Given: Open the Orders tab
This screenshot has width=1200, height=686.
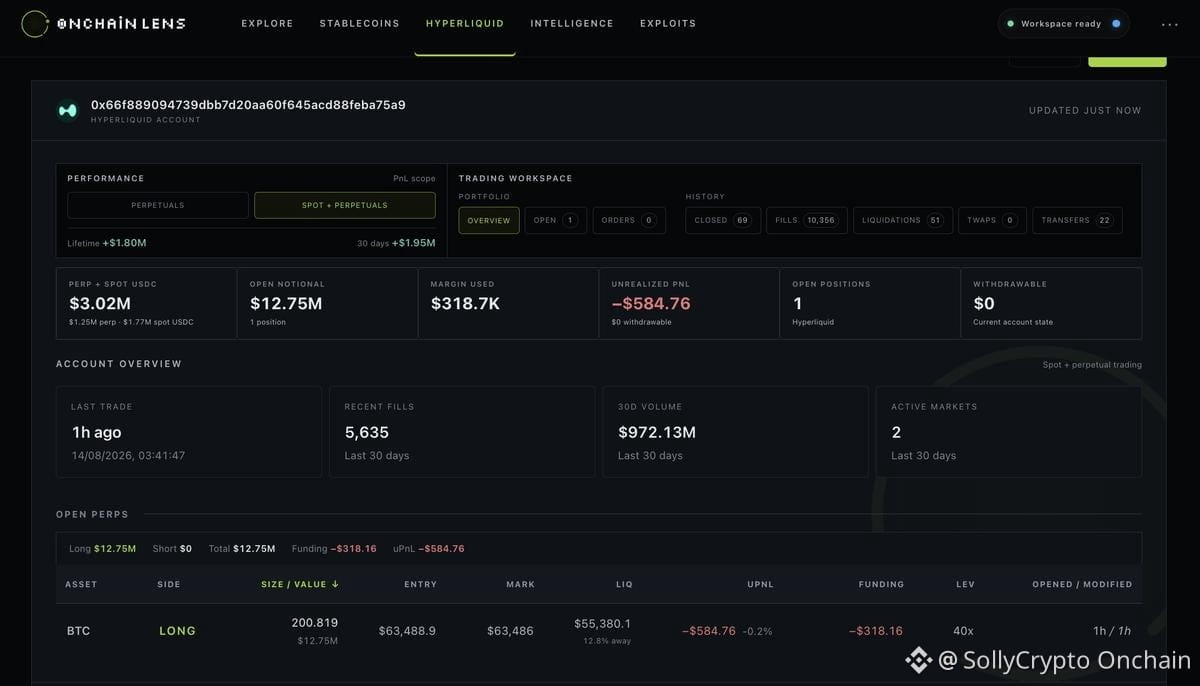Looking at the screenshot, I should click(x=630, y=220).
